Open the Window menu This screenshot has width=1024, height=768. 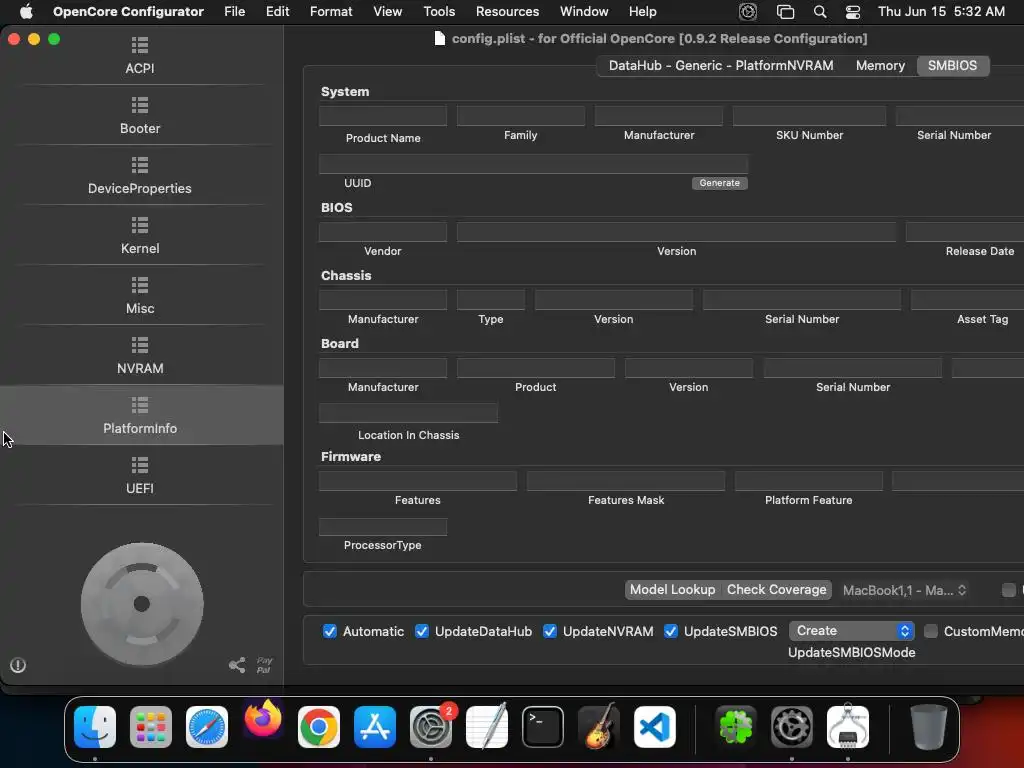click(x=584, y=12)
